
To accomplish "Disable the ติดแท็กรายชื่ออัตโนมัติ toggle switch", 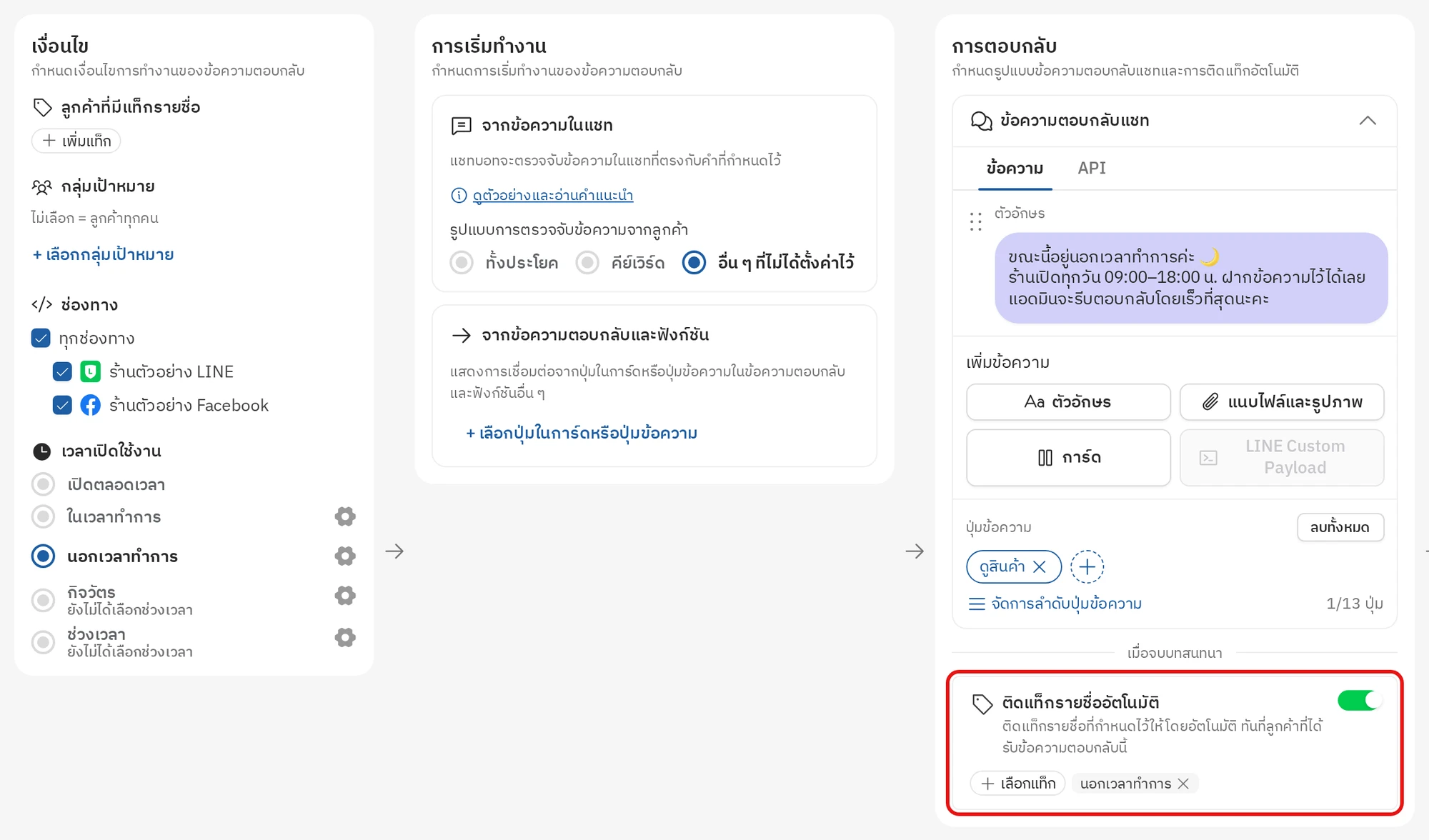I will pyautogui.click(x=1360, y=700).
